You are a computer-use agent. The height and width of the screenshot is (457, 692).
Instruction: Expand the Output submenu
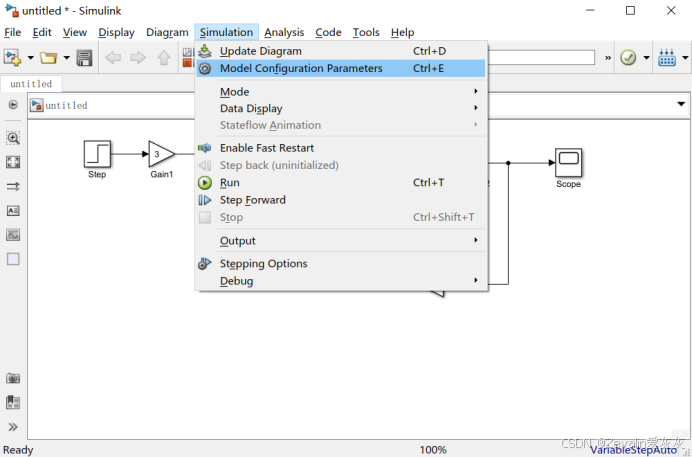(341, 241)
